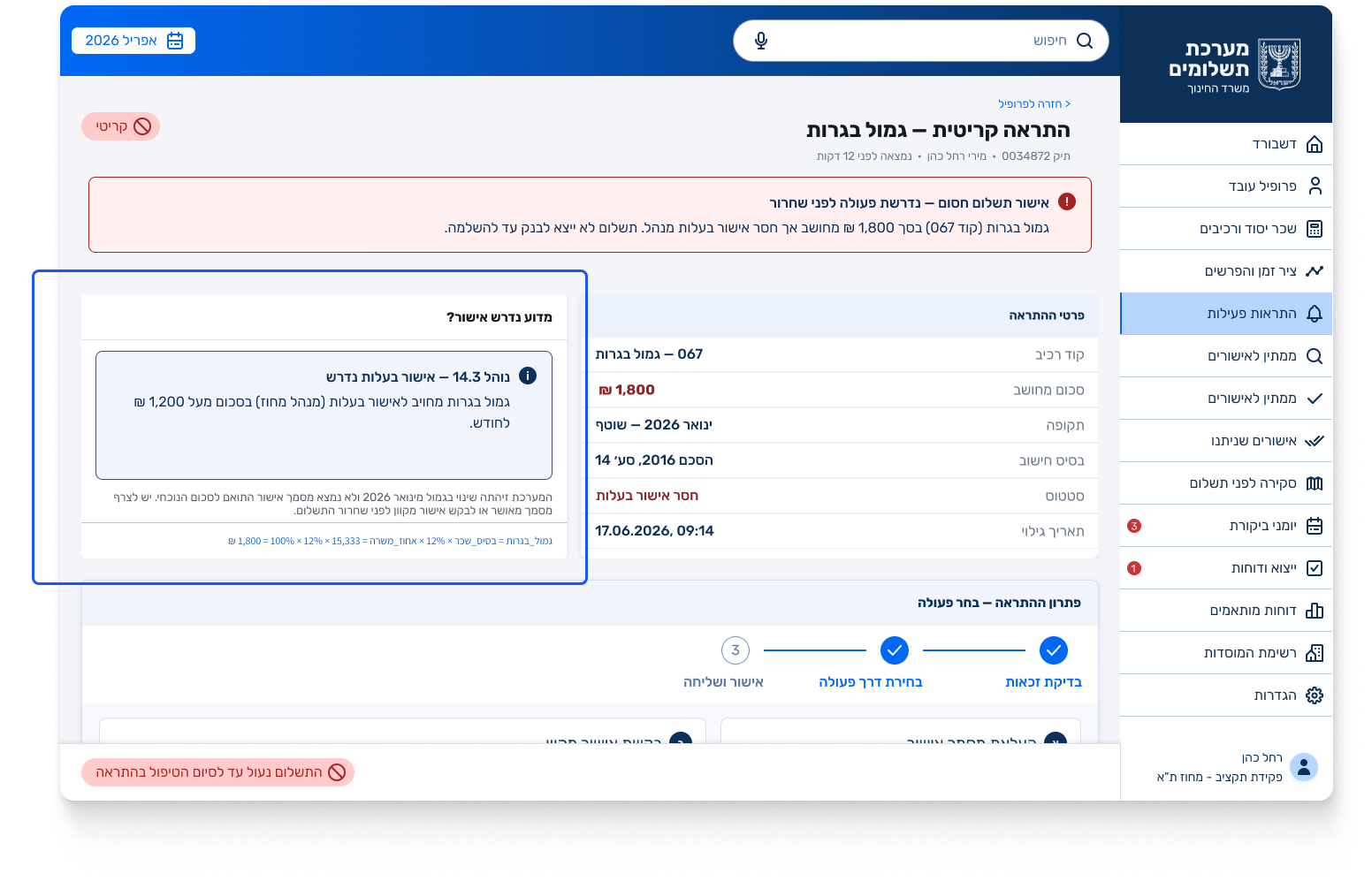Click the פרטי ההתראה panel header
This screenshot has height=889, width=1372.
point(839,315)
